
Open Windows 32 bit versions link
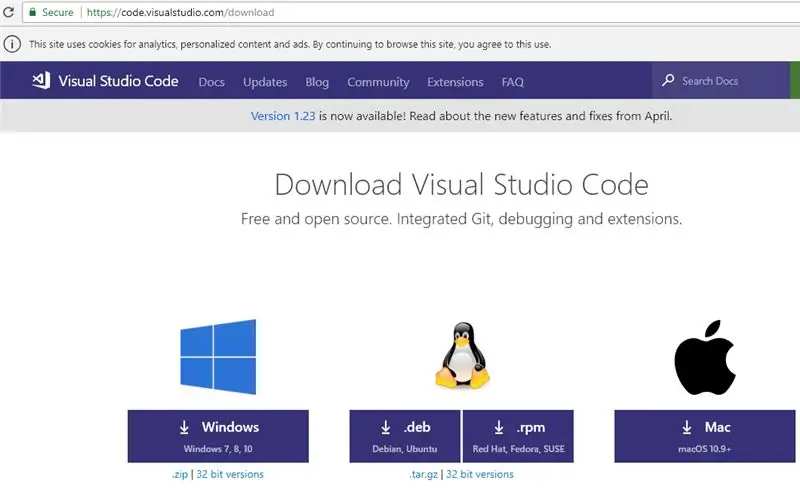pos(230,474)
